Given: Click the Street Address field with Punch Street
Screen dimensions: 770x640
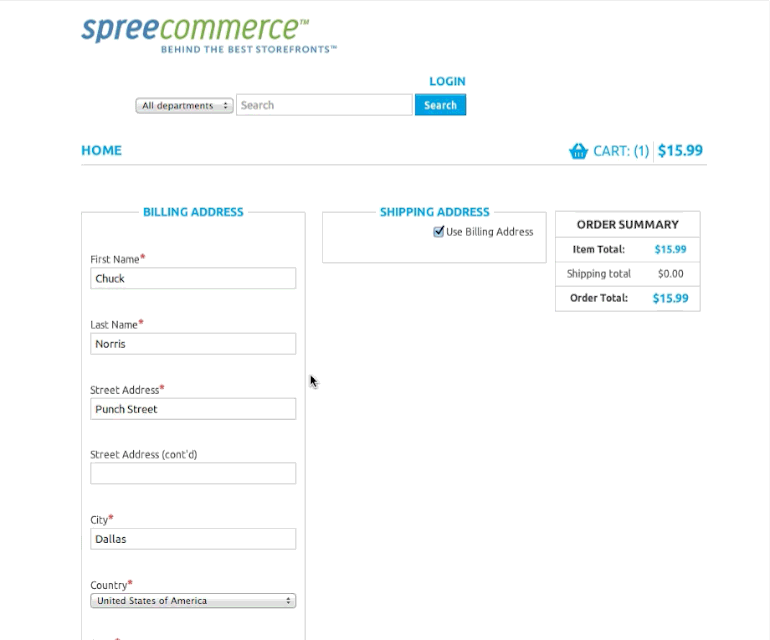Looking at the screenshot, I should [193, 409].
